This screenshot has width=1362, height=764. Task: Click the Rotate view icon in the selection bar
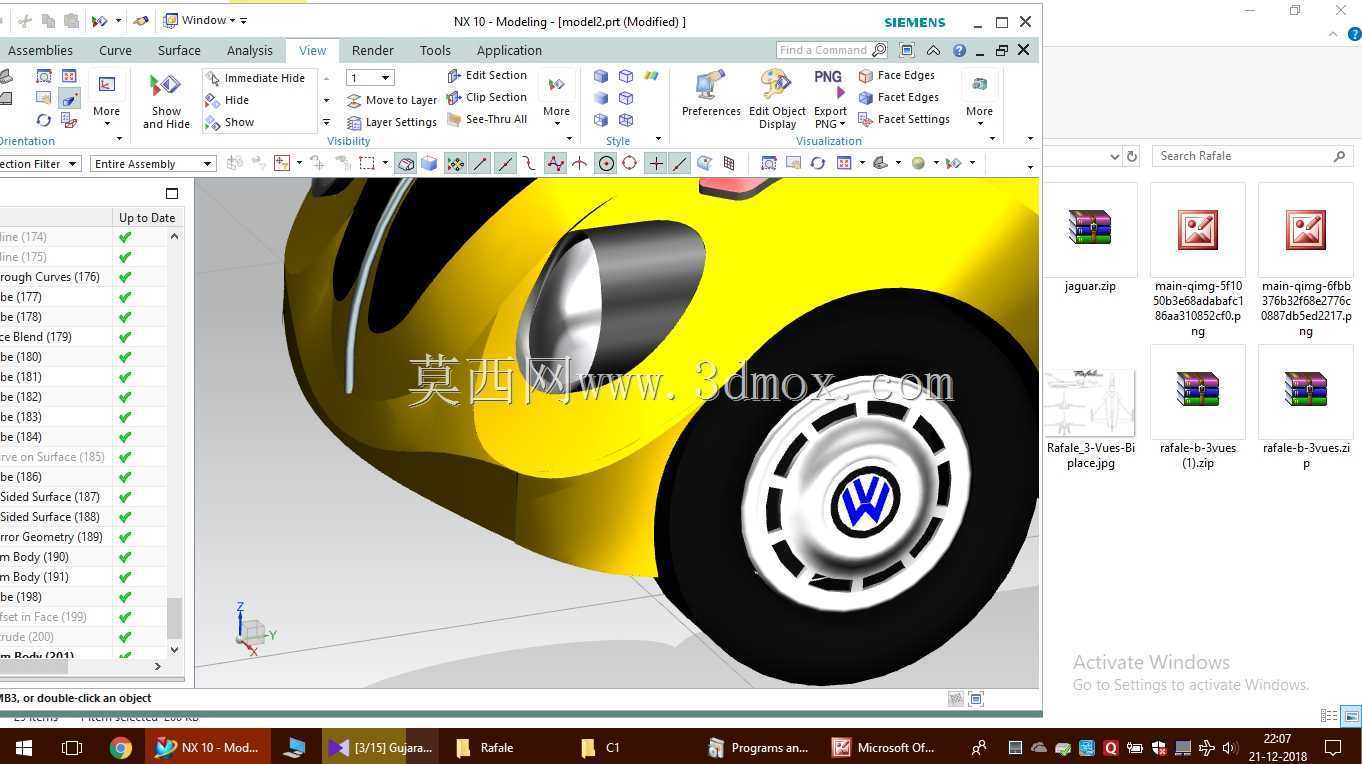coord(818,164)
